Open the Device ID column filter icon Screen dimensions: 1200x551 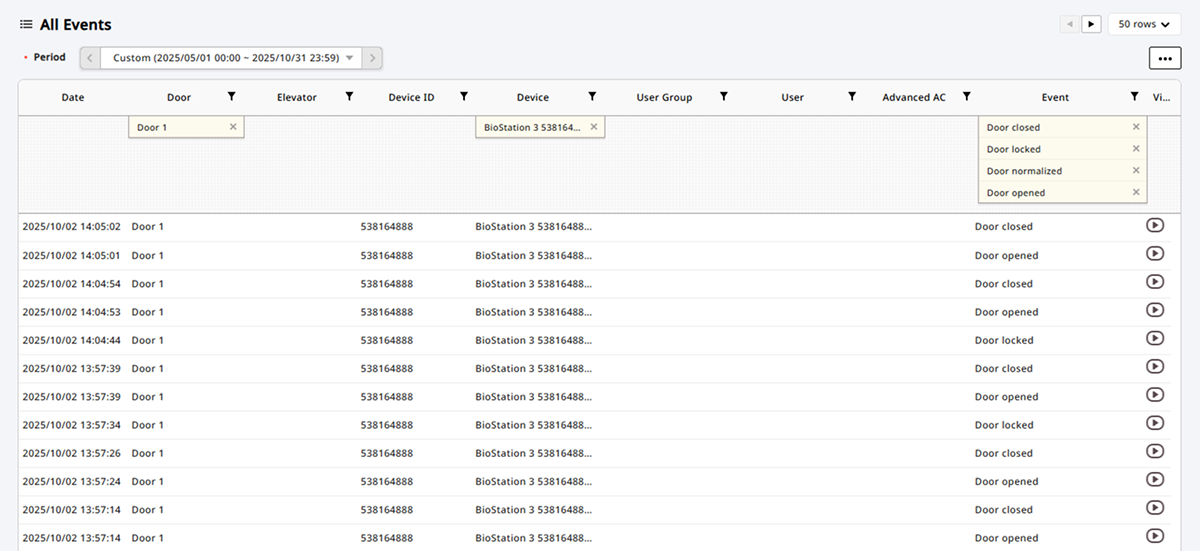(x=464, y=97)
